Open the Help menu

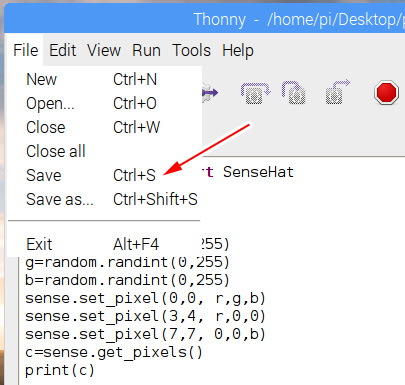click(x=238, y=50)
